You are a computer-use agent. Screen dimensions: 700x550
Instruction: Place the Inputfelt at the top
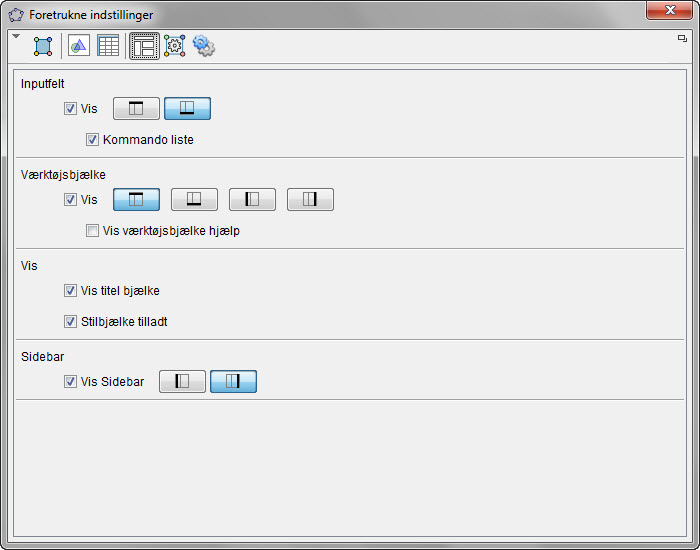coord(136,109)
